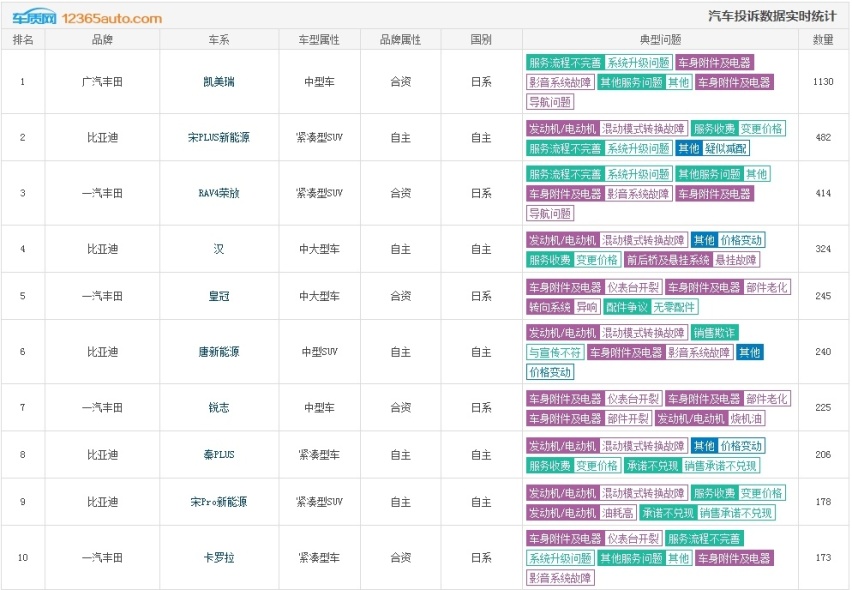
Task: Open the 卡罗拉 car series link
Action: click(218, 558)
